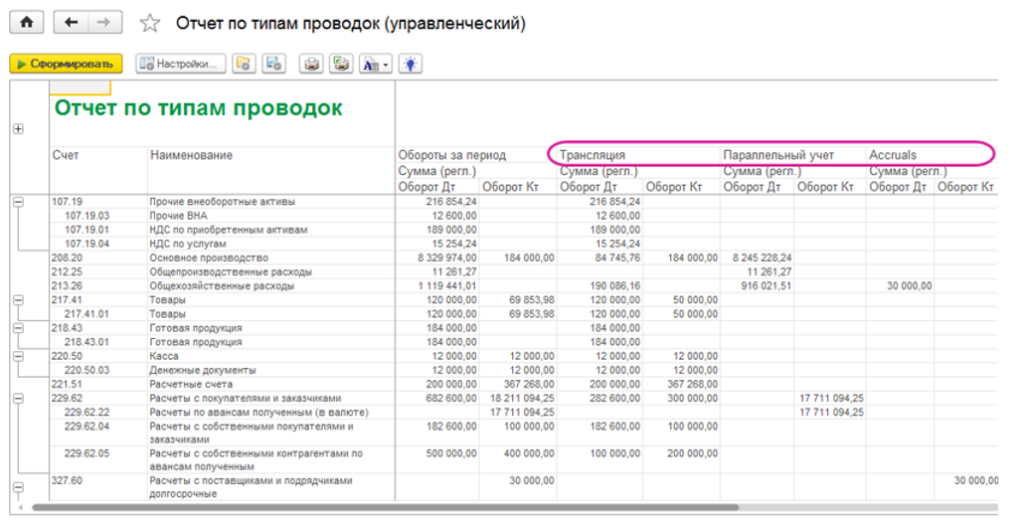Click the diskette icon to save settings
The width and height of the screenshot is (1024, 527).
pos(273,64)
